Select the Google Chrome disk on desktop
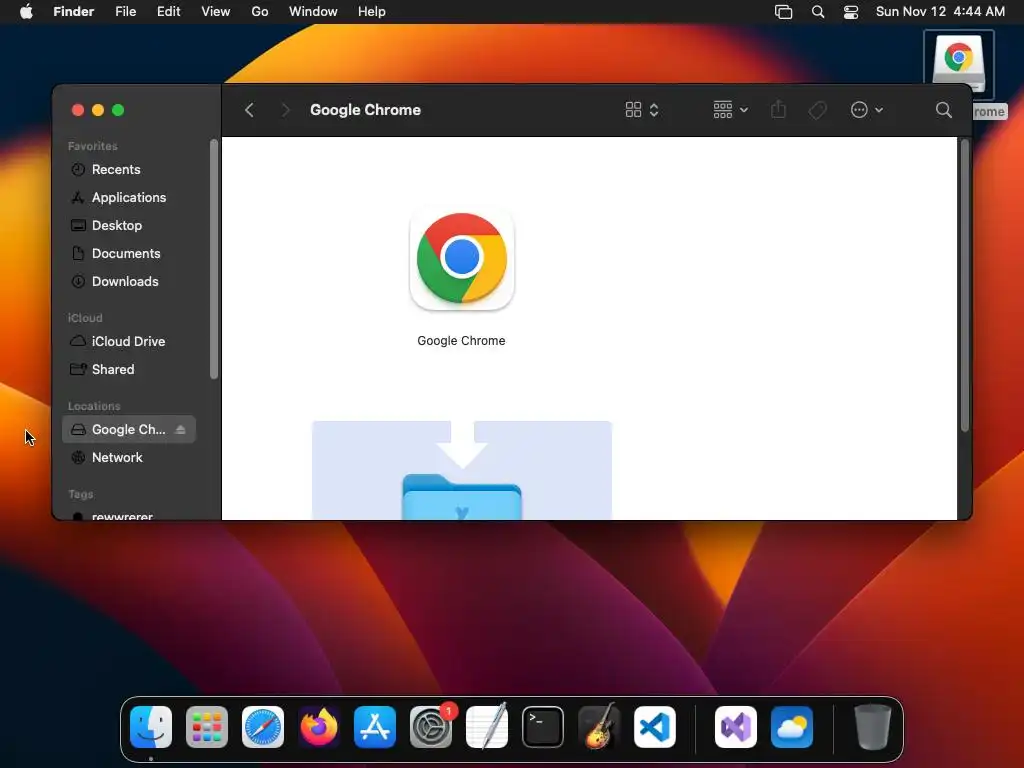The image size is (1024, 768). click(959, 64)
